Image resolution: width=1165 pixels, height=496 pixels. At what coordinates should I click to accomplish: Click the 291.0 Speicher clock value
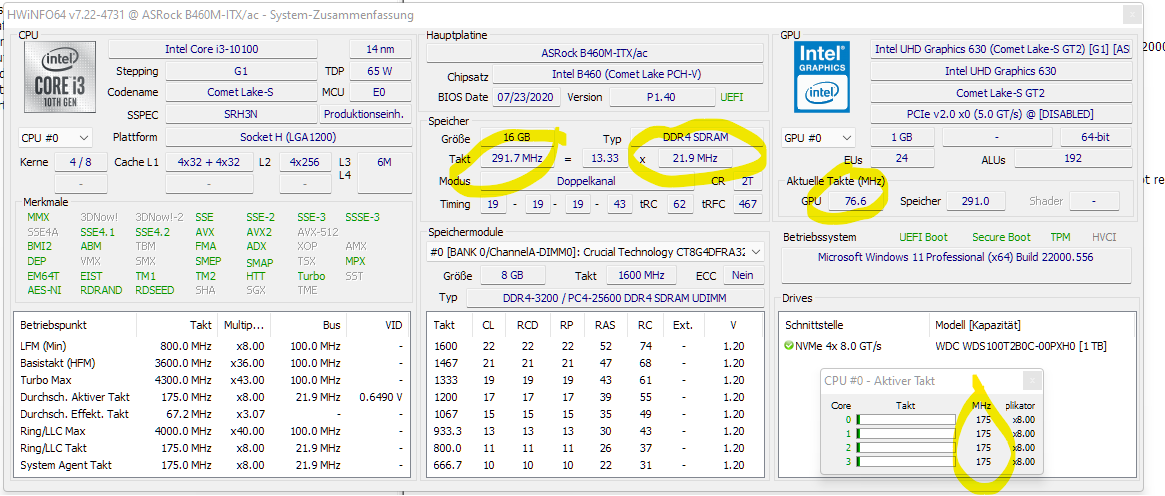pyautogui.click(x=977, y=201)
